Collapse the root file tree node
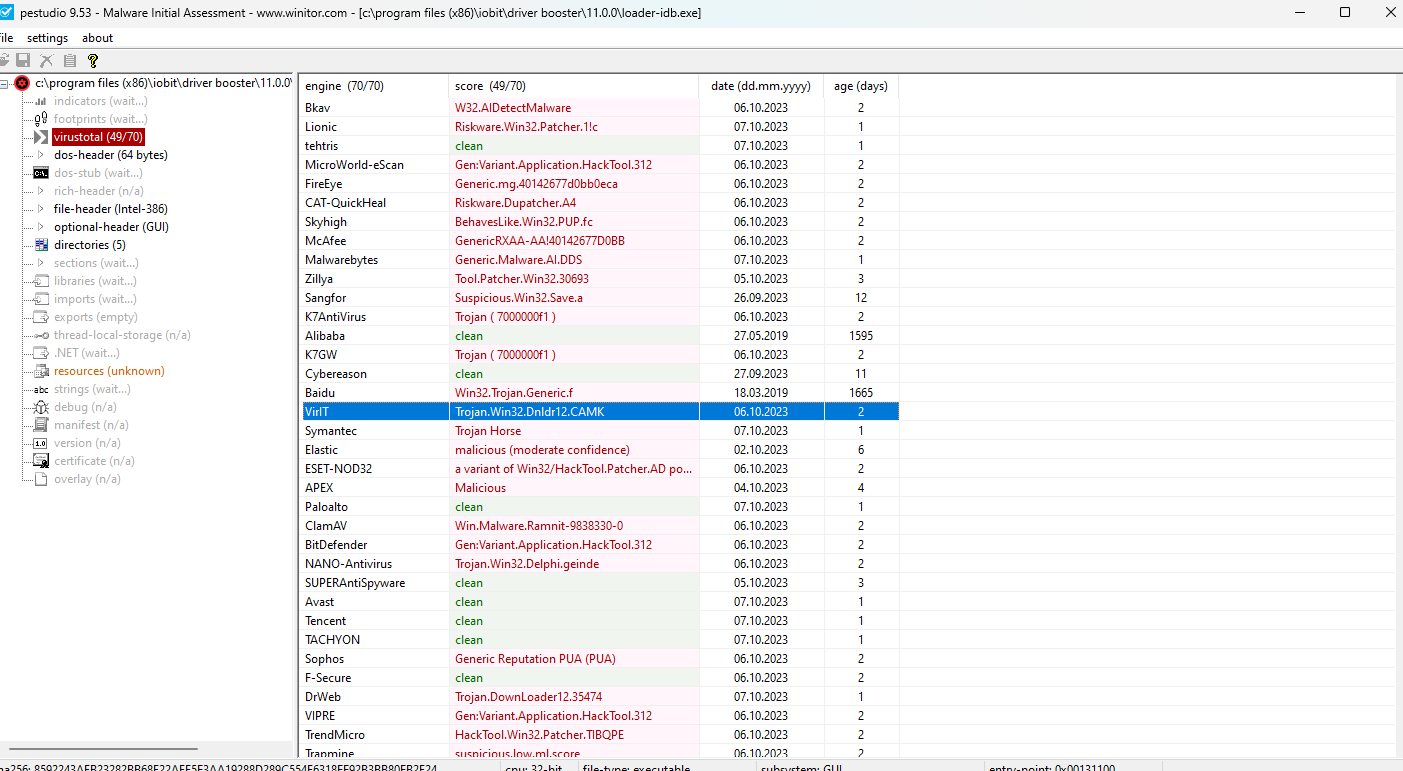This screenshot has width=1403, height=771. click(x=5, y=83)
